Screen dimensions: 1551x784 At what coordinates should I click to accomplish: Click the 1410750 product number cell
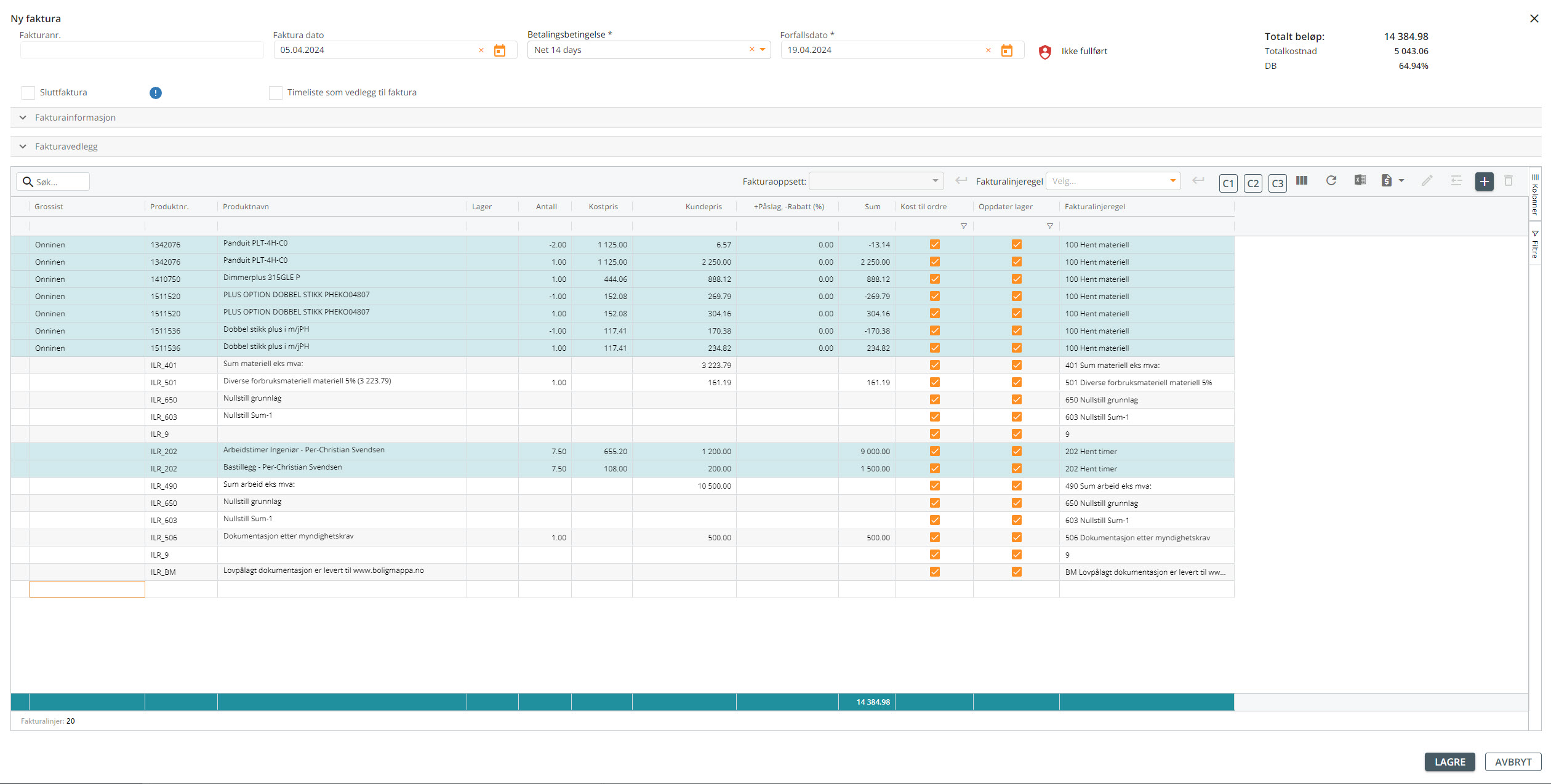pos(181,279)
